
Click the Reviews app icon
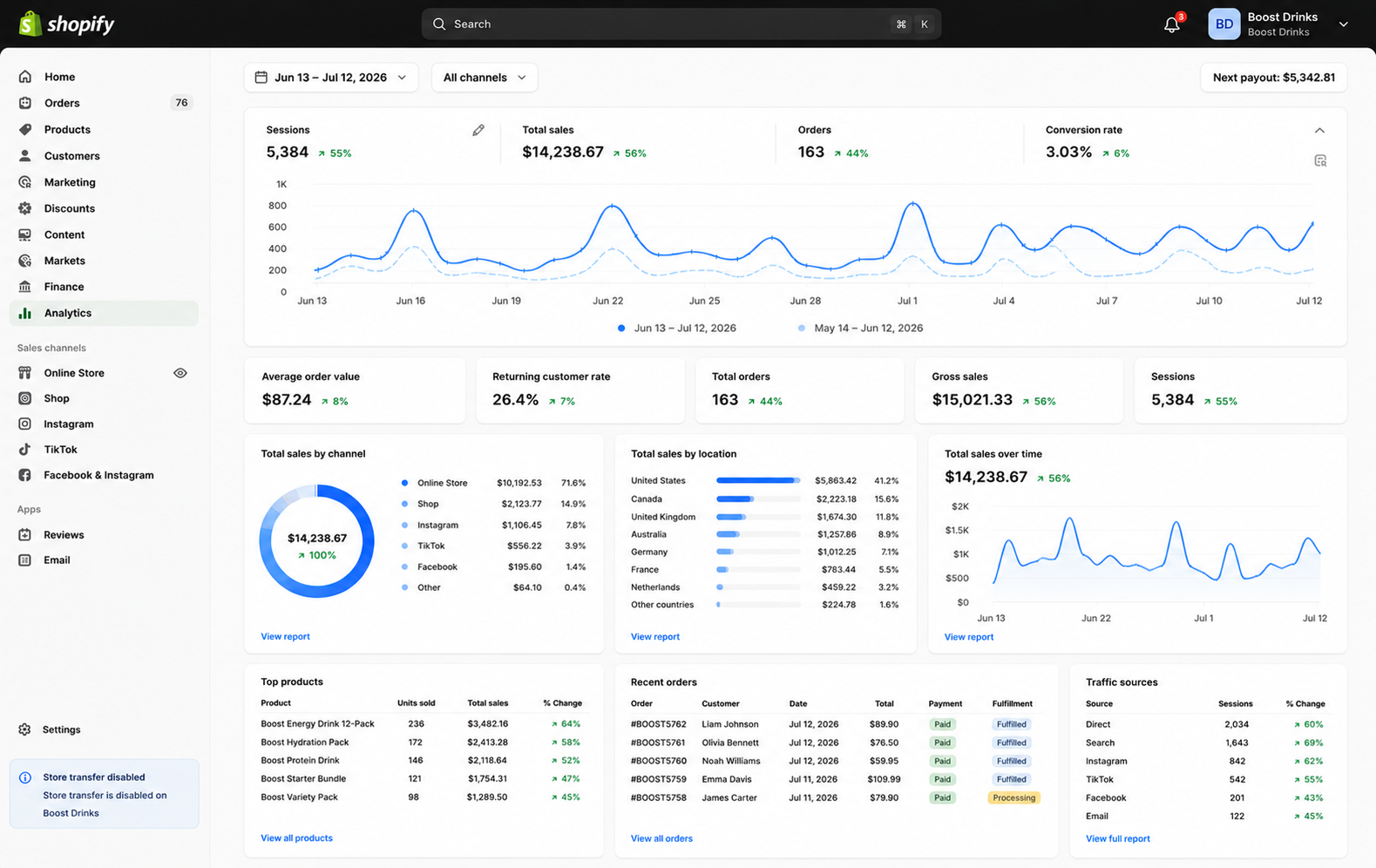pyautogui.click(x=25, y=535)
